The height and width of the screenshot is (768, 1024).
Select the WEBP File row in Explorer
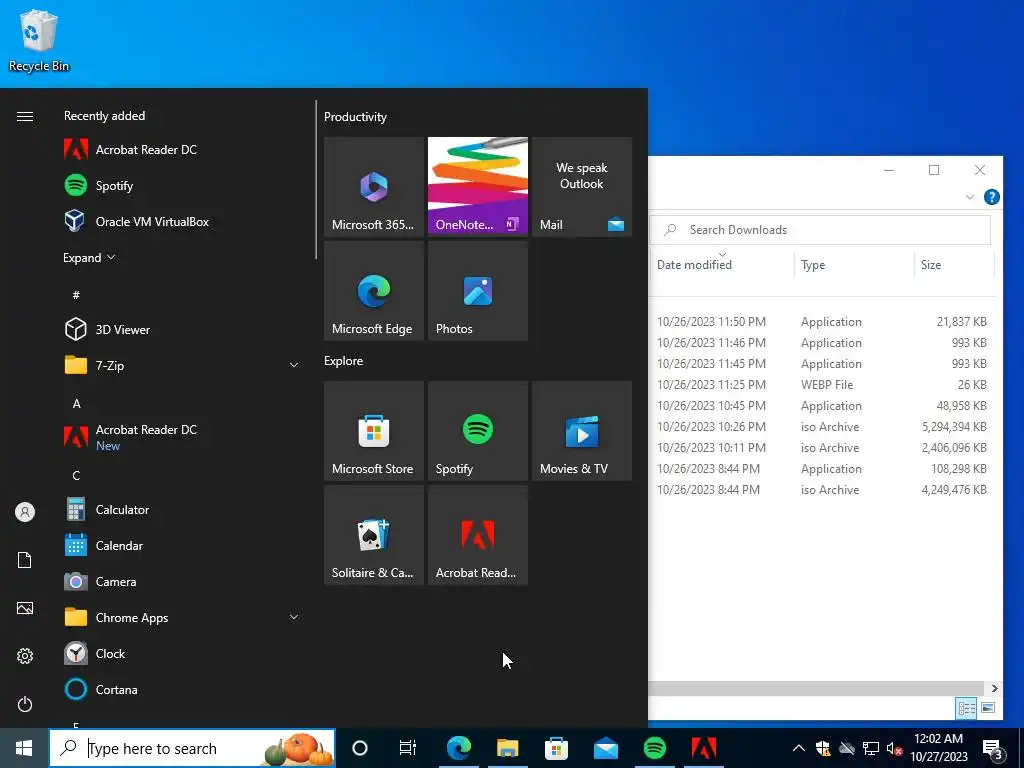pos(824,385)
